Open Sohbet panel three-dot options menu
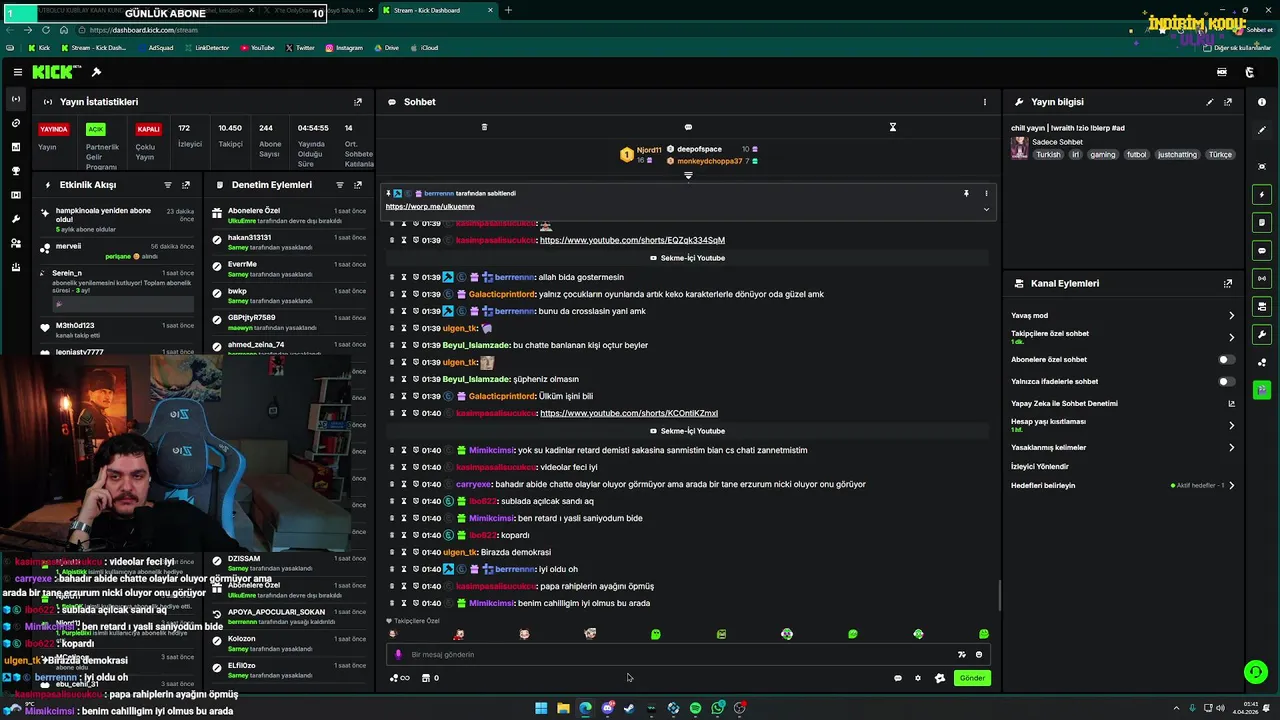Image resolution: width=1280 pixels, height=720 pixels. click(x=984, y=102)
